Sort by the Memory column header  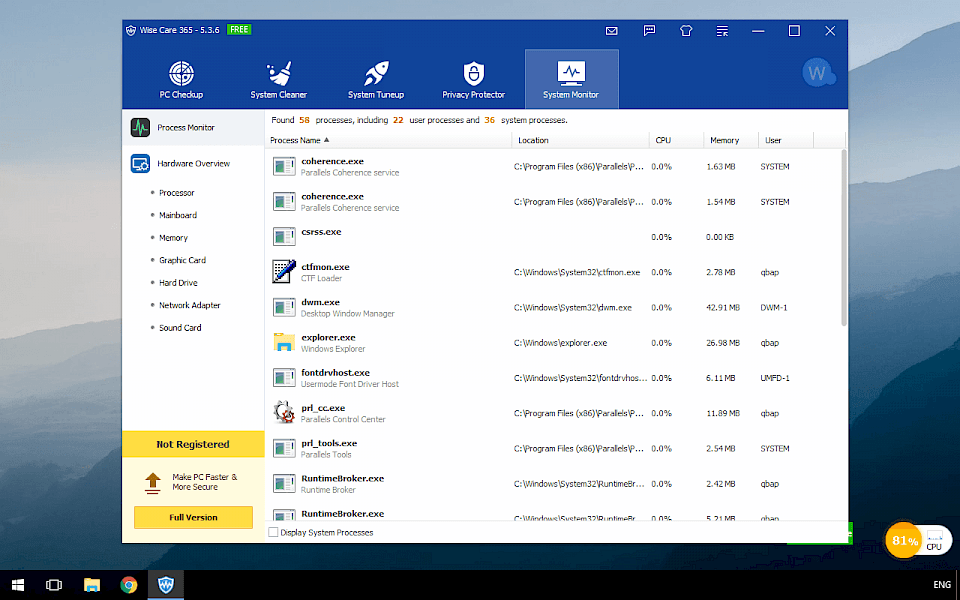(731, 140)
